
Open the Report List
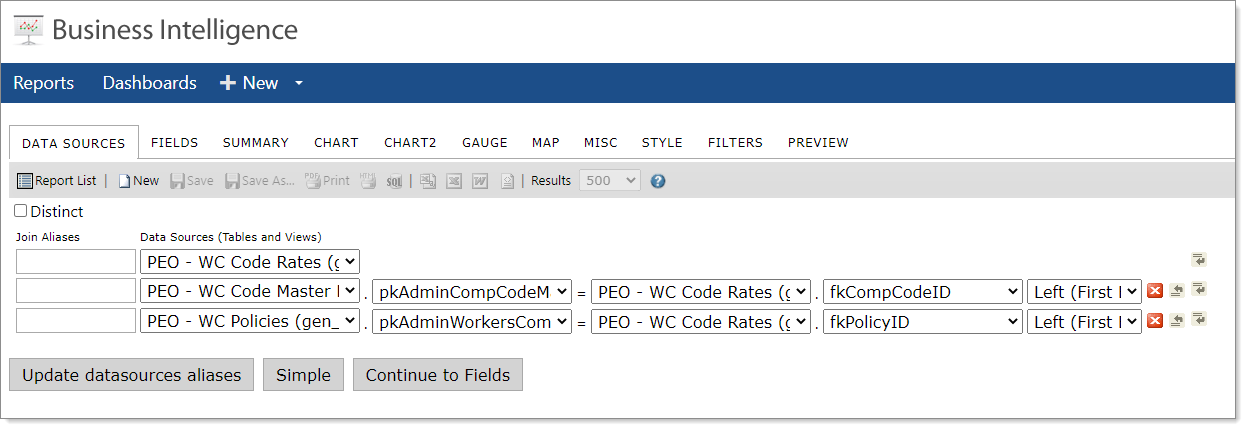(57, 181)
